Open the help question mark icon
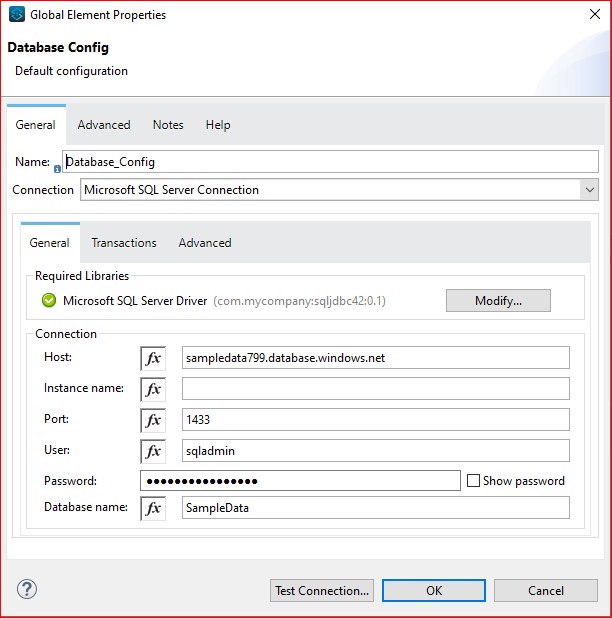The width and height of the screenshot is (612, 618). (27, 589)
